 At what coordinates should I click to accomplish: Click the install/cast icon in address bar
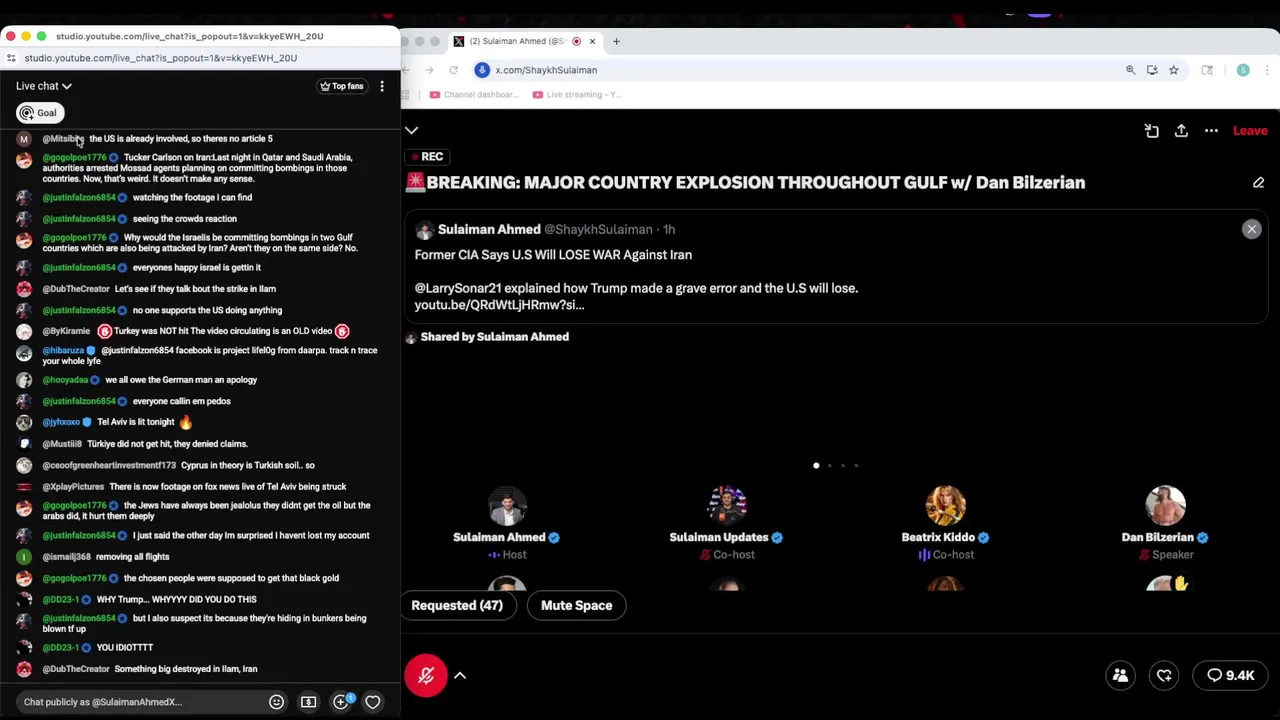click(1152, 70)
